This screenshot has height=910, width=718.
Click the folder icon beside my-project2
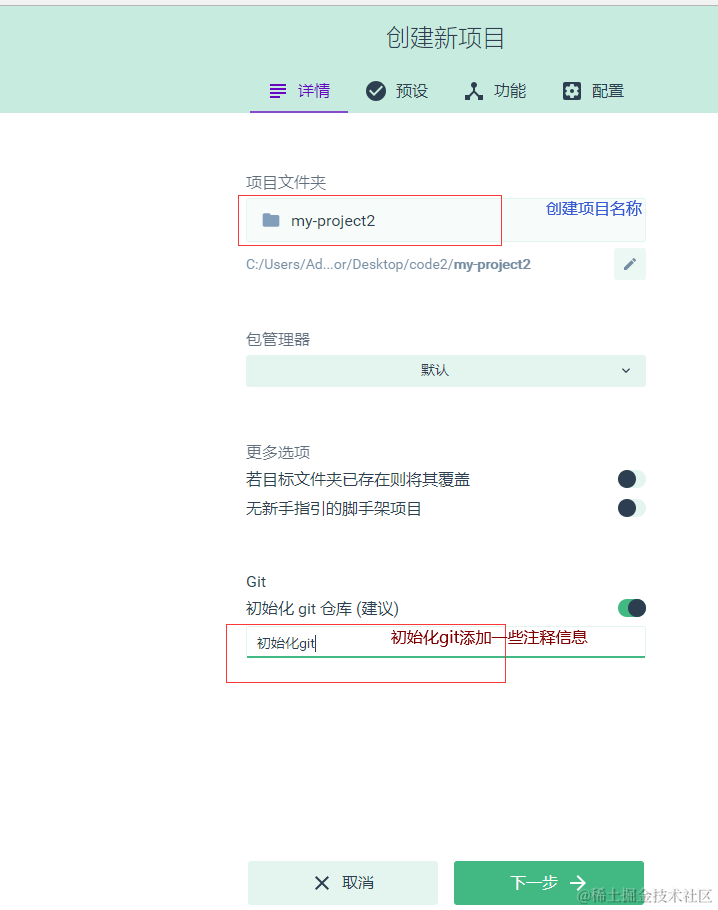coord(271,220)
